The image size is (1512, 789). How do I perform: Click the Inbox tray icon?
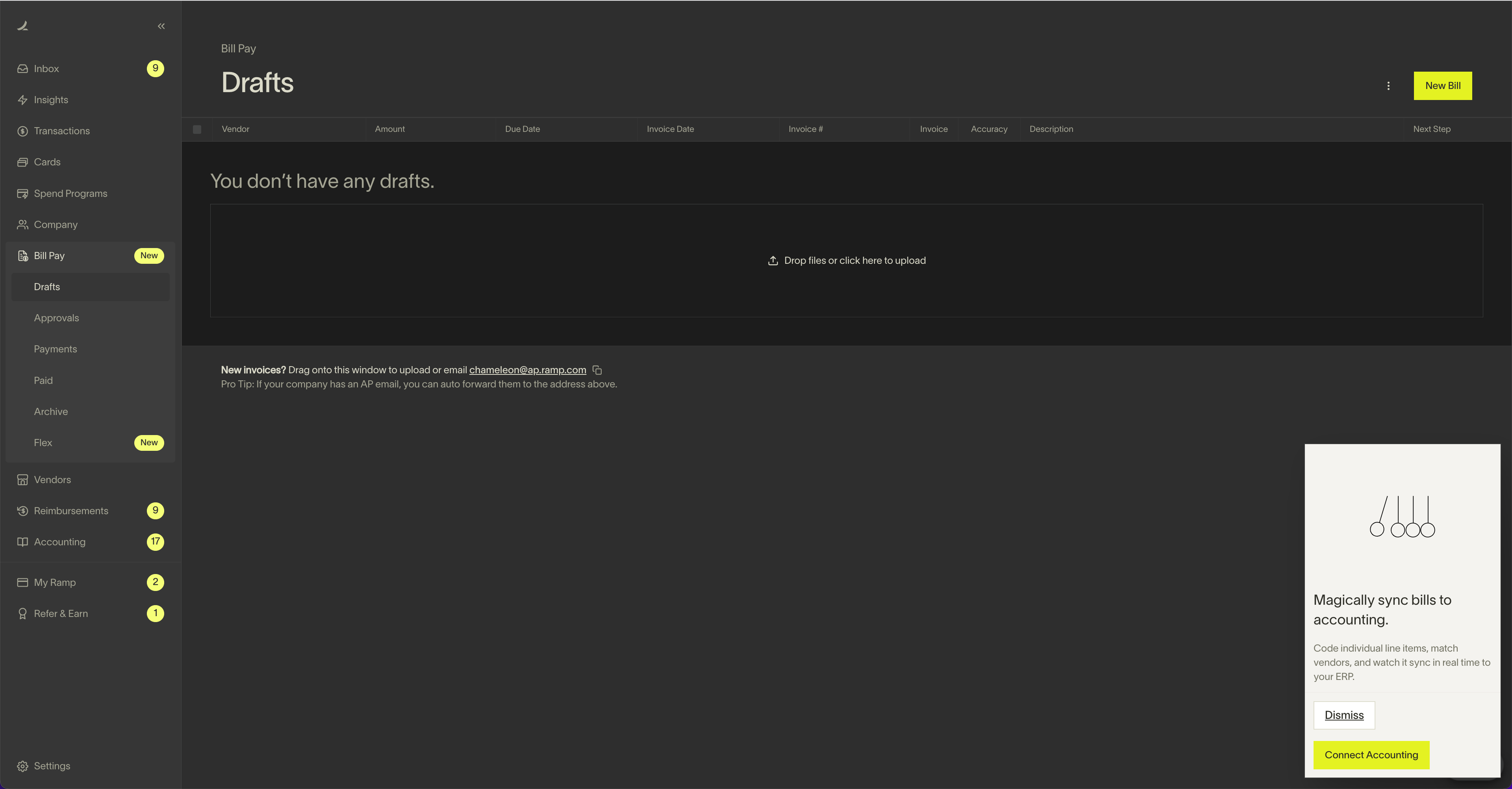22,69
